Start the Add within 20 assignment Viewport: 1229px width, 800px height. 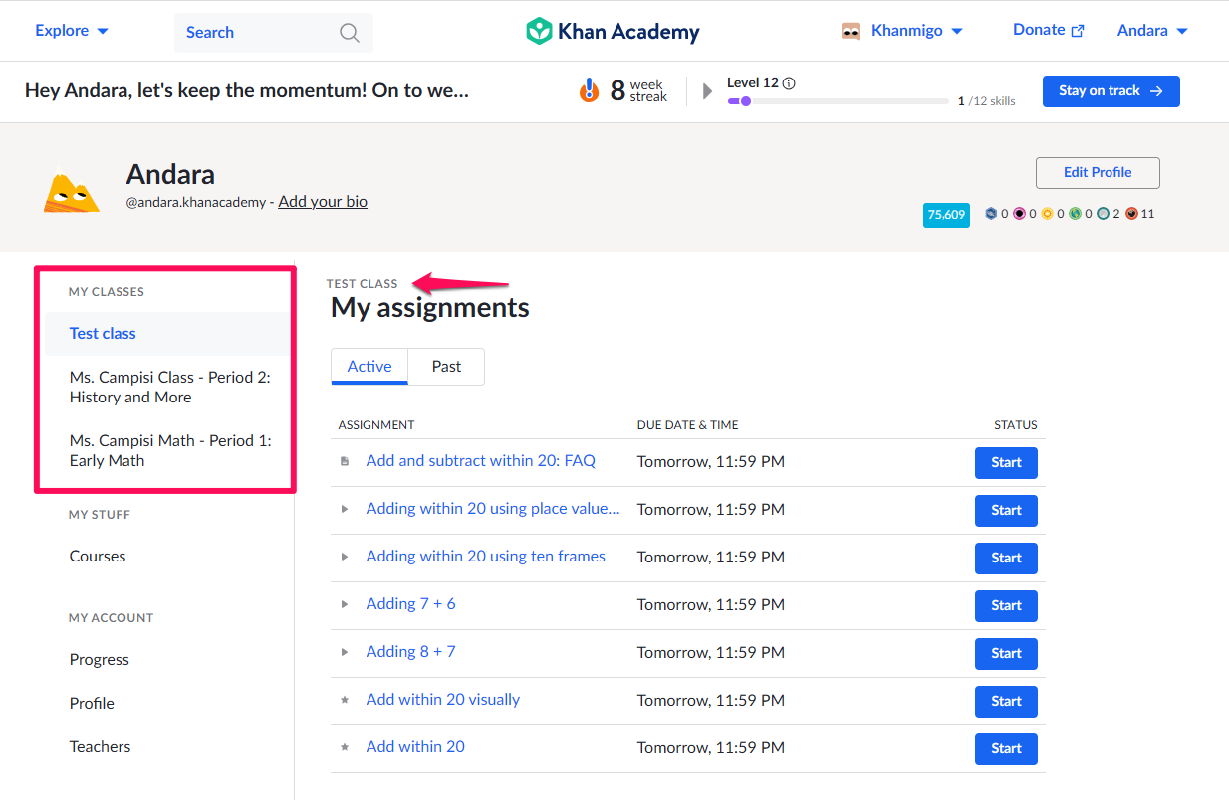pyautogui.click(x=1006, y=749)
